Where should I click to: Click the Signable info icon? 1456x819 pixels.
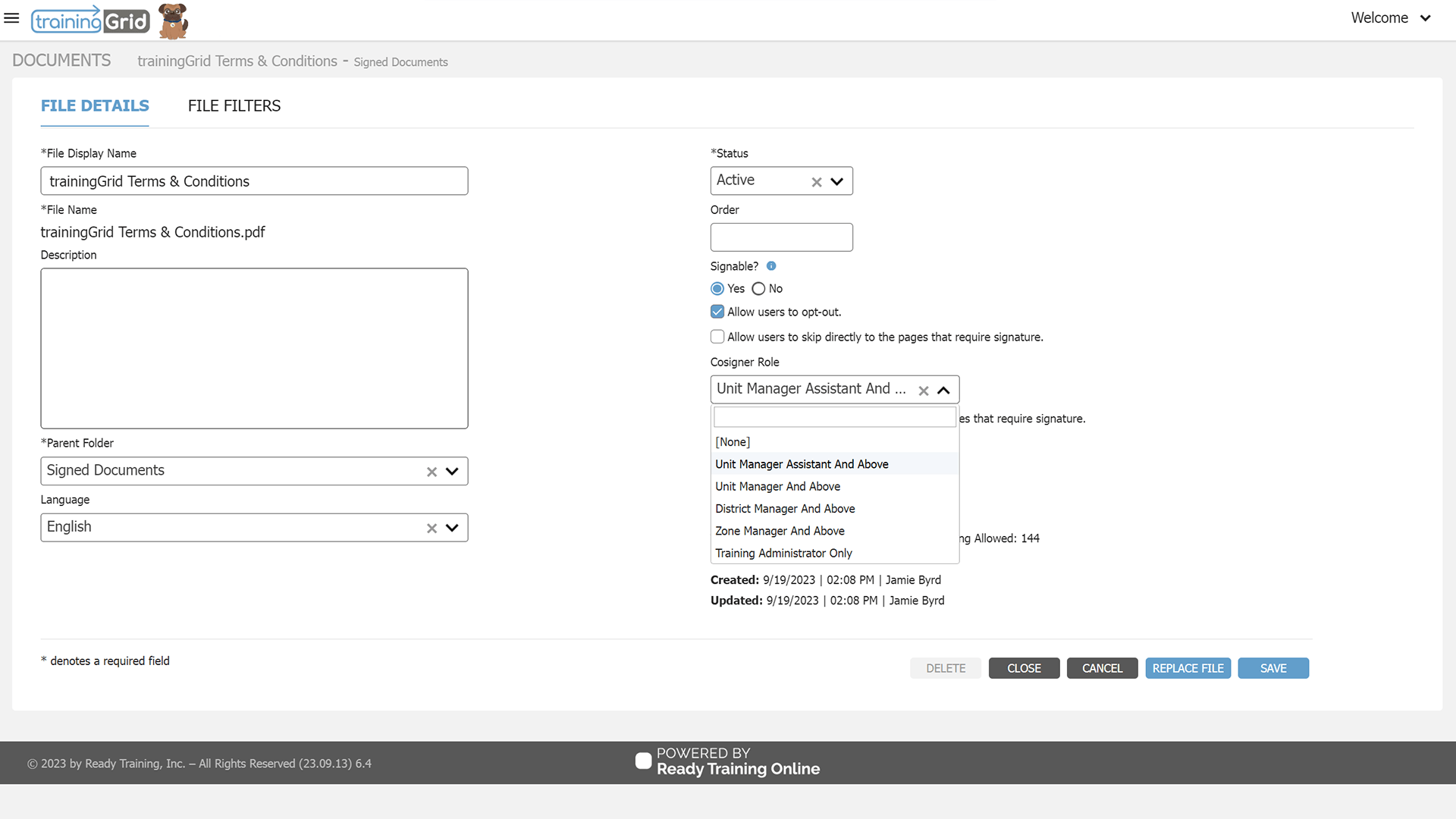pyautogui.click(x=771, y=266)
